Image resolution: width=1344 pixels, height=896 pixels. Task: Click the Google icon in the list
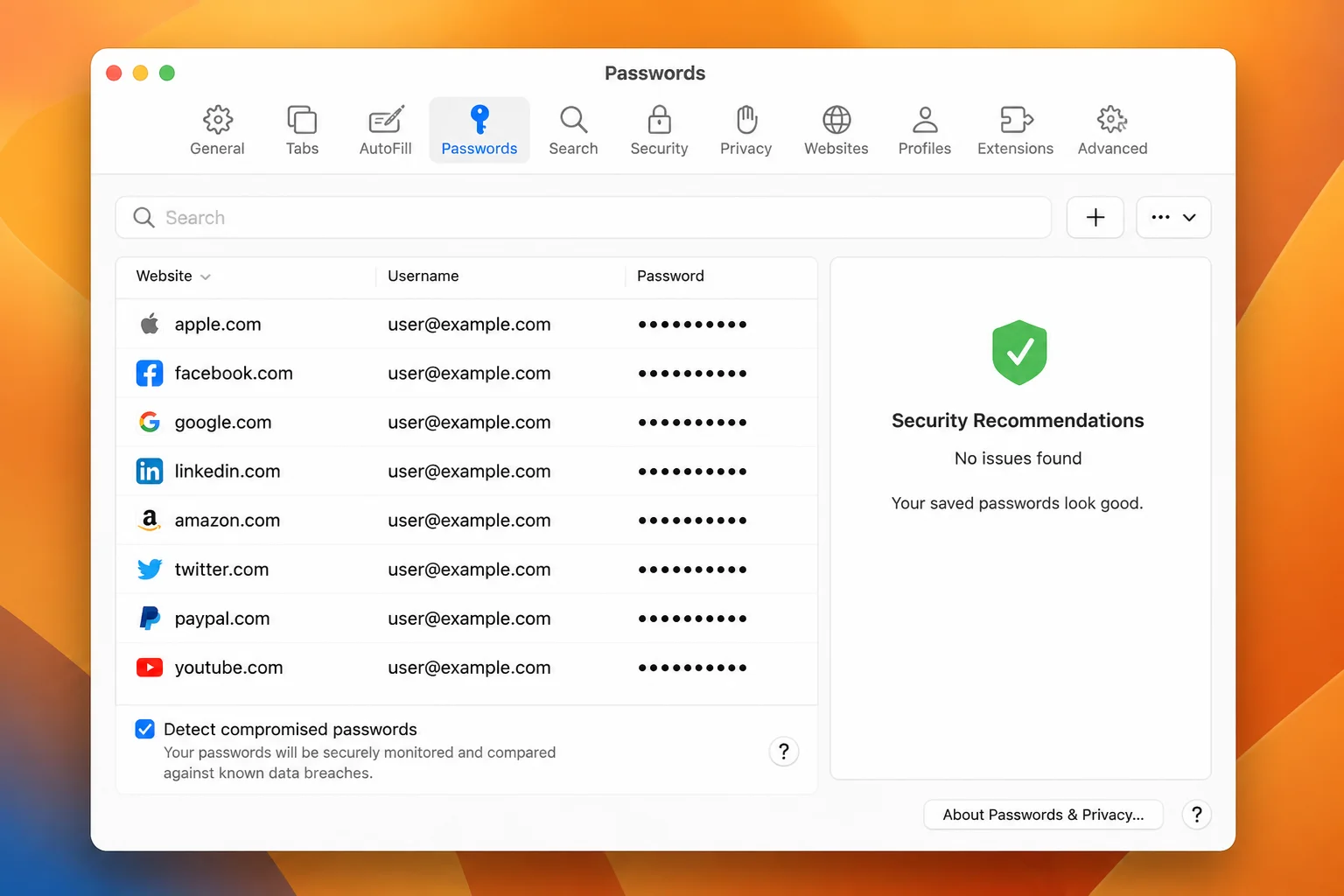click(150, 423)
